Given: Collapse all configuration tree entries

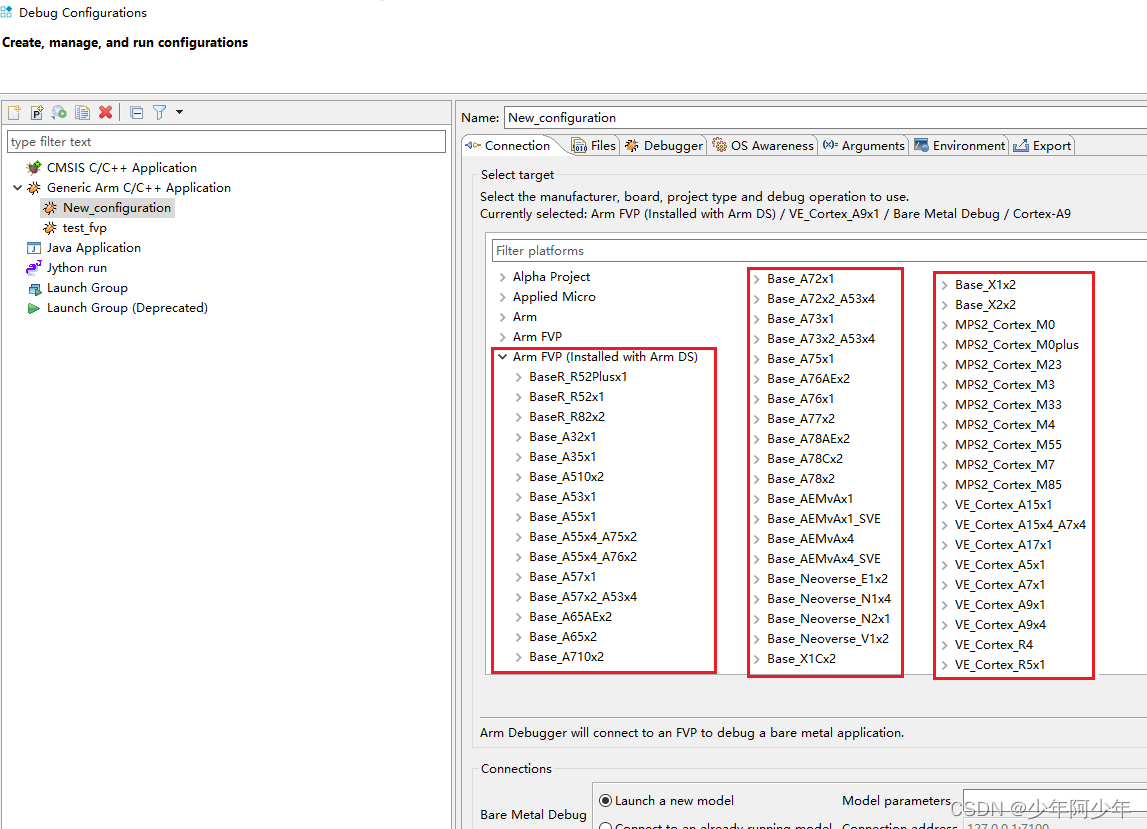Looking at the screenshot, I should click(136, 112).
